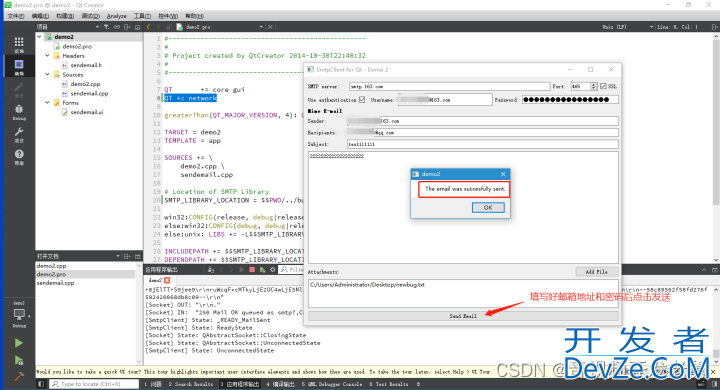Collapse the demo2 project tree node

click(39, 37)
